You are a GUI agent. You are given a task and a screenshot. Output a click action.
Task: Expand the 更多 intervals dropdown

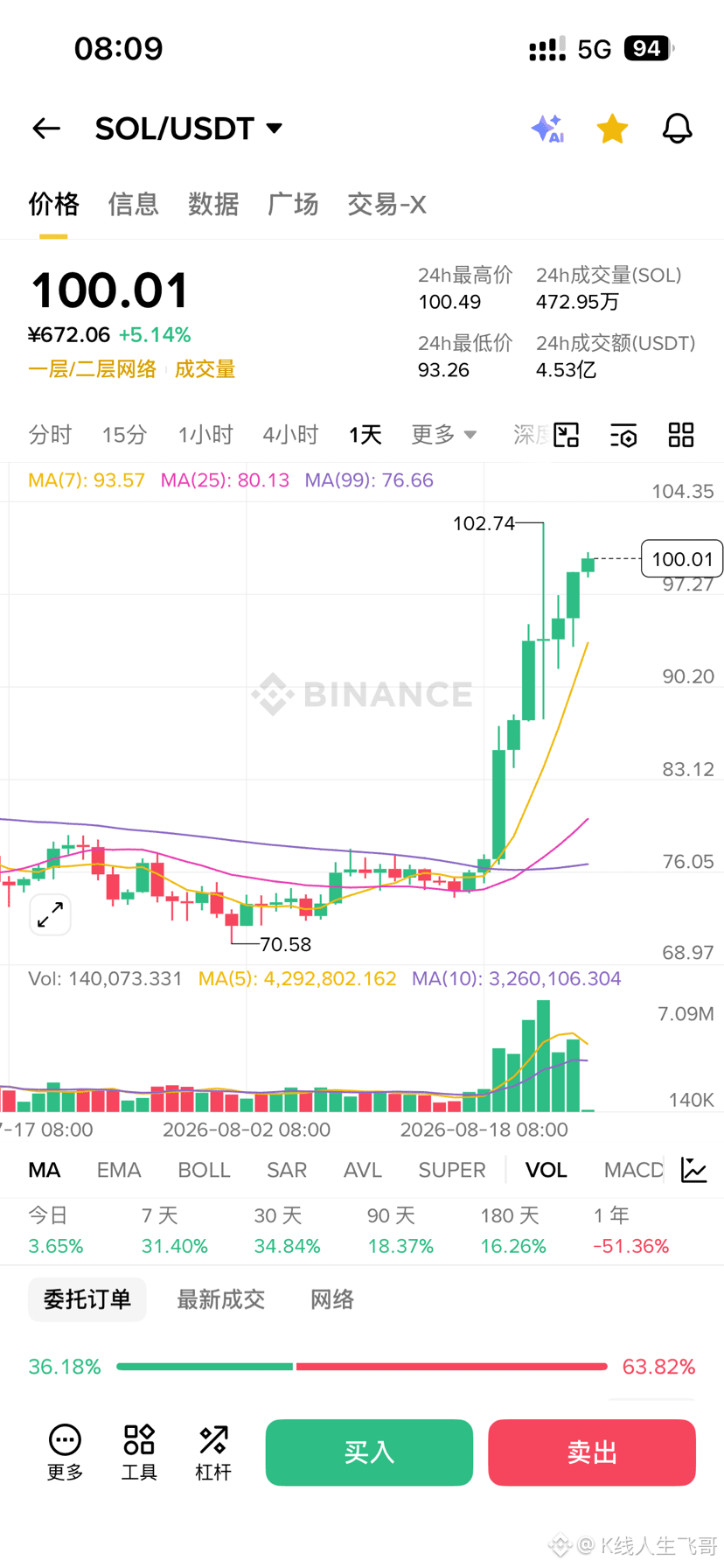(x=443, y=435)
